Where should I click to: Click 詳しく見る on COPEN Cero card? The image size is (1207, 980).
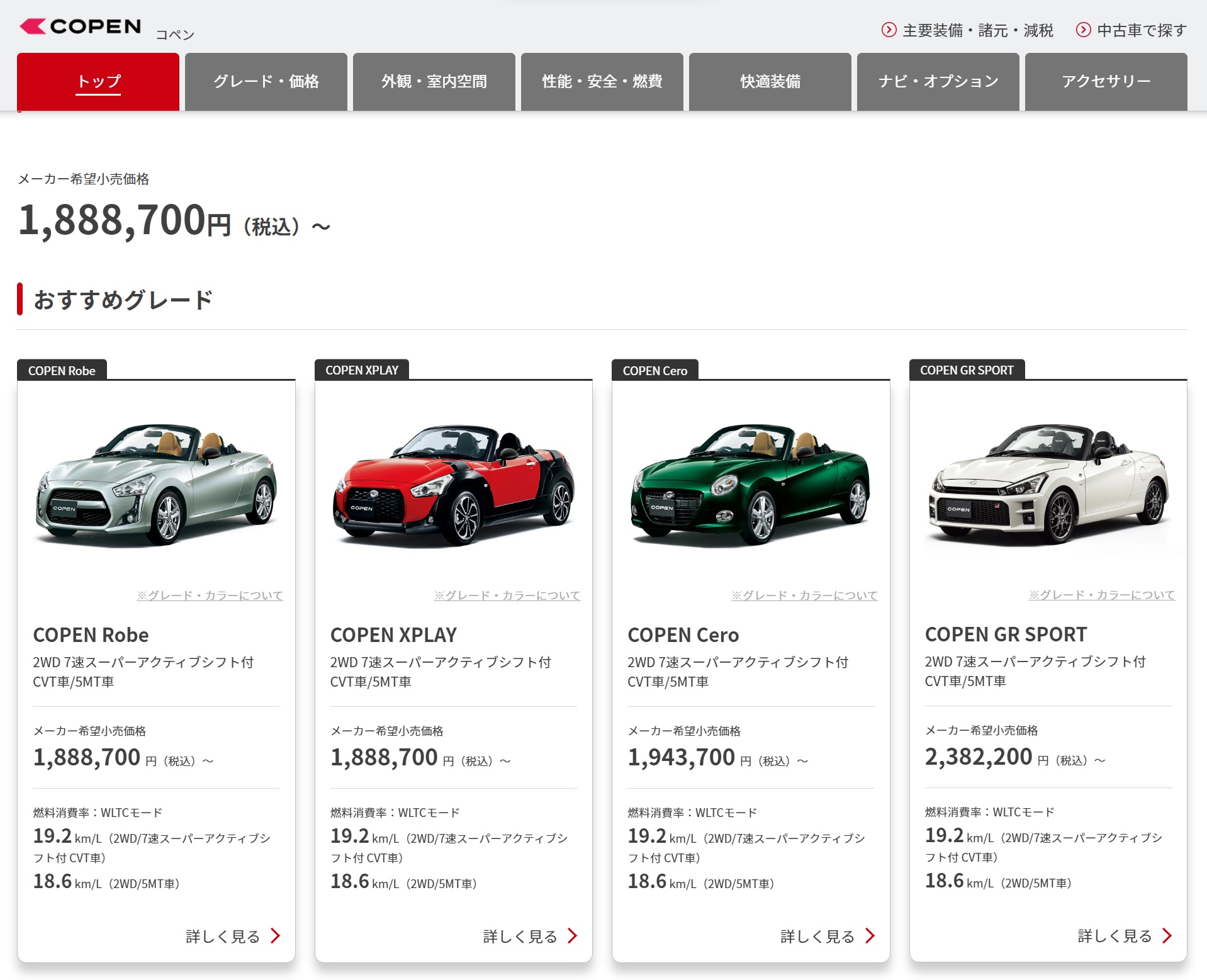click(817, 937)
